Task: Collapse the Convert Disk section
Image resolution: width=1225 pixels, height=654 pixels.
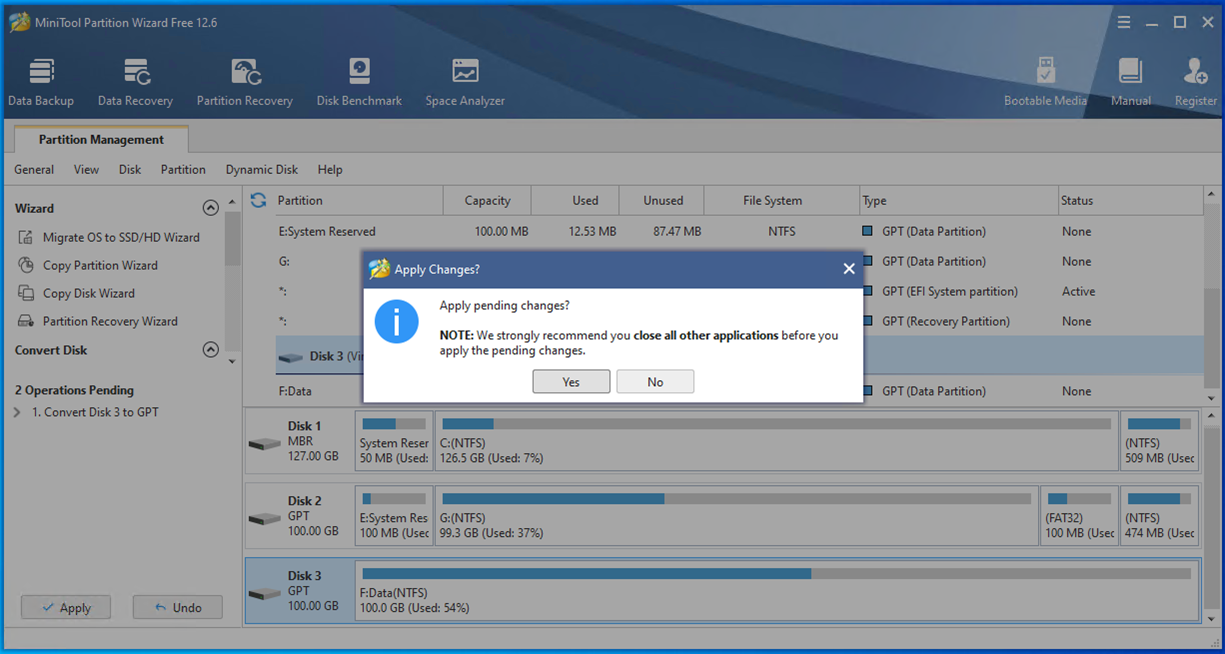Action: coord(210,350)
